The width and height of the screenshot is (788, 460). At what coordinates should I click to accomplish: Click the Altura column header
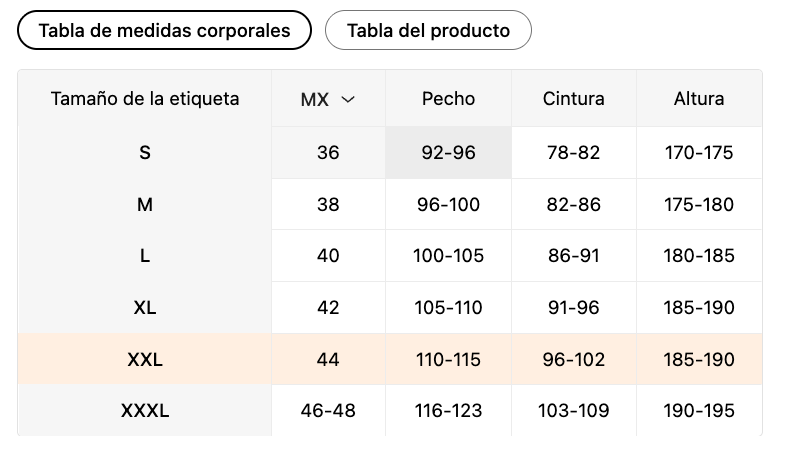point(699,99)
